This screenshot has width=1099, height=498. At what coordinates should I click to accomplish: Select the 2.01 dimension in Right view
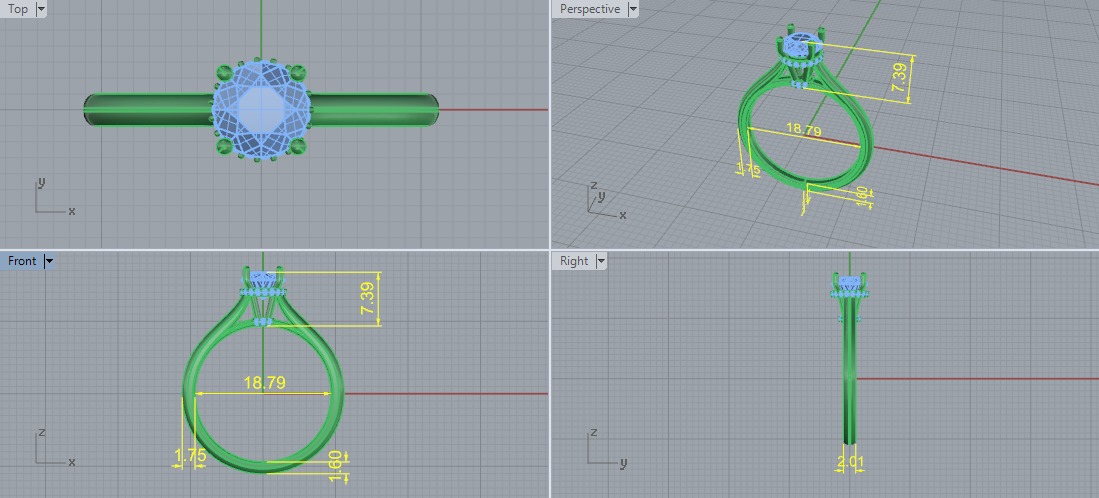851,462
